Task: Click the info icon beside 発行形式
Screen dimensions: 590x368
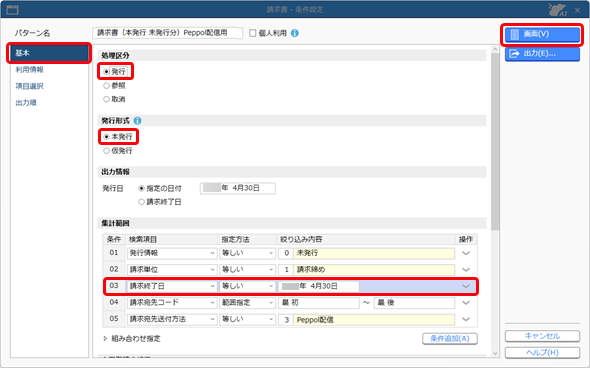Action: click(138, 121)
